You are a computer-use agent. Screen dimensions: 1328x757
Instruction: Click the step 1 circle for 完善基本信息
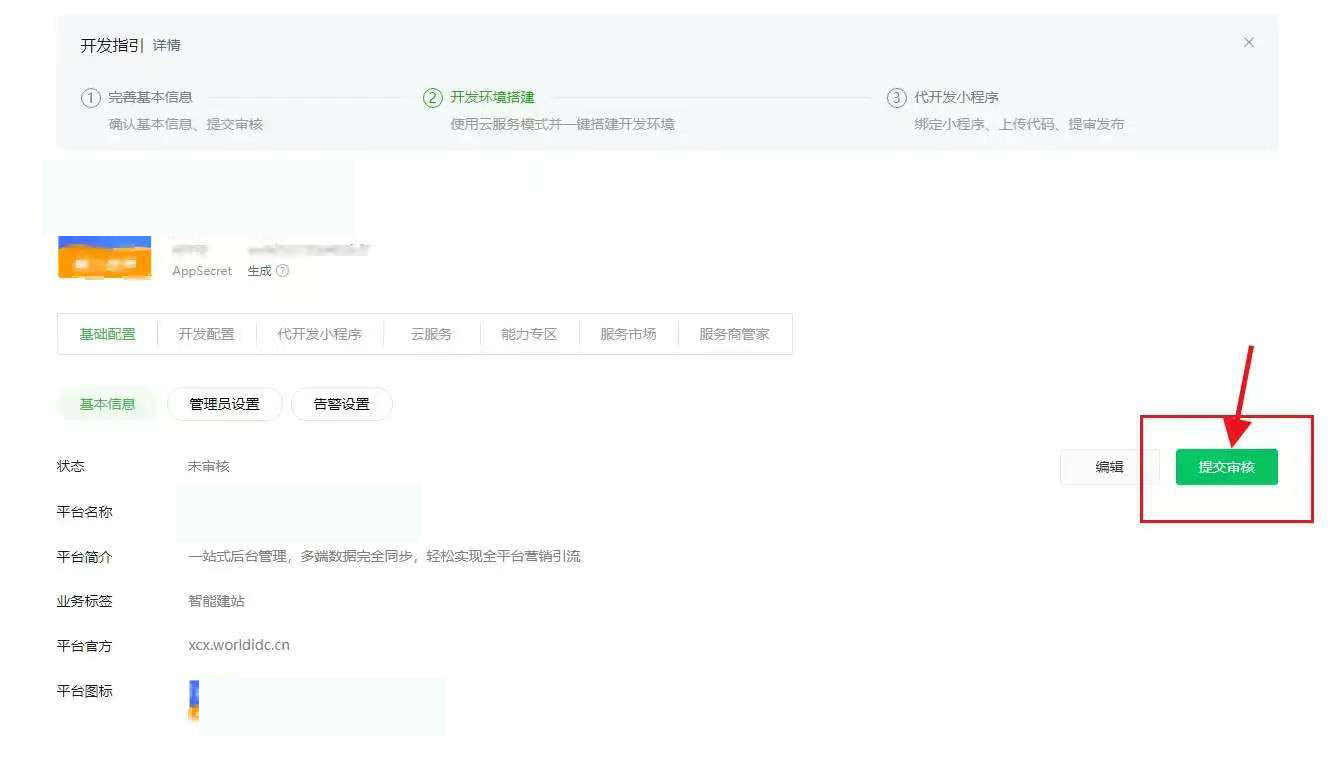point(91,98)
